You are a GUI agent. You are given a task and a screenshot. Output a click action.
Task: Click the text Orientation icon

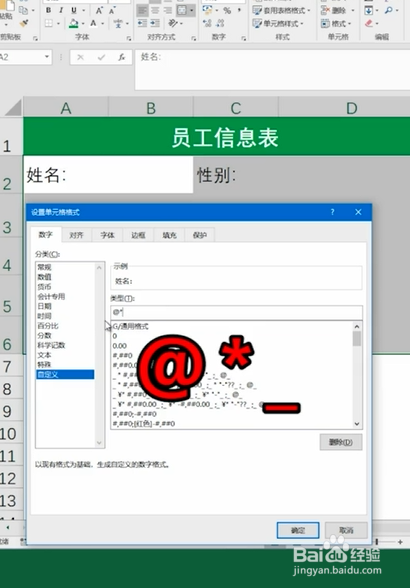pos(172,24)
